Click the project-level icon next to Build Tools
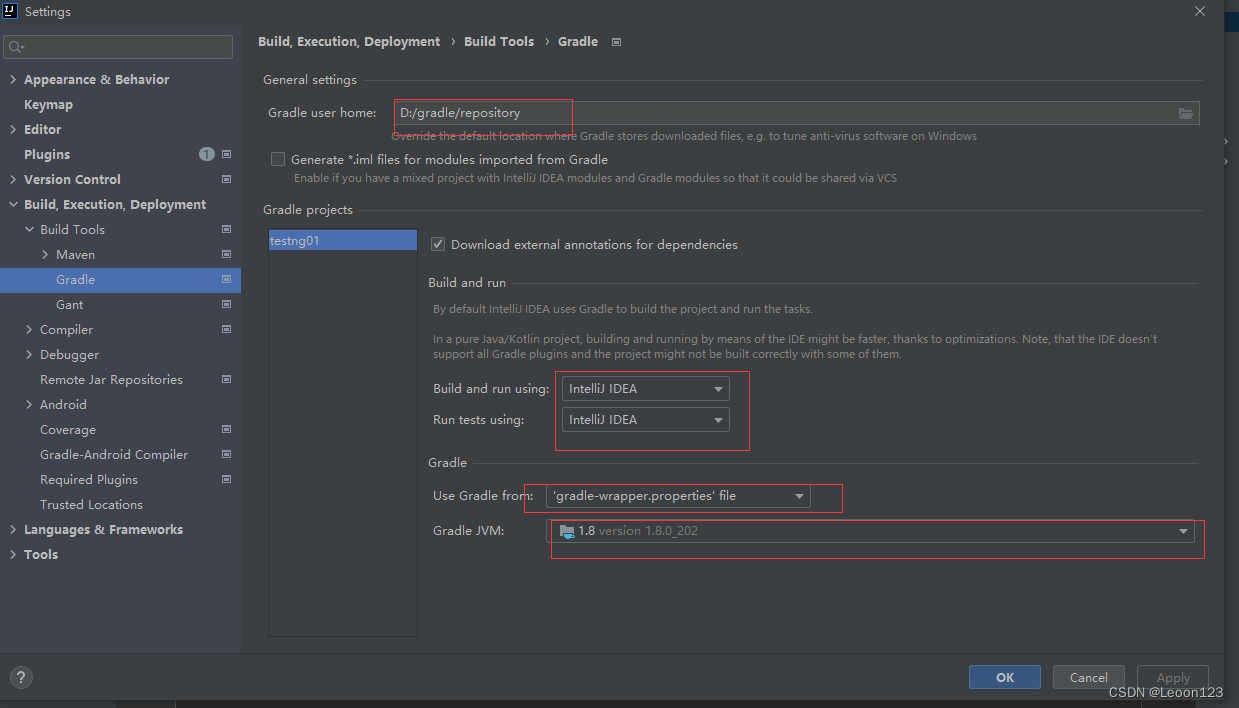 click(227, 229)
